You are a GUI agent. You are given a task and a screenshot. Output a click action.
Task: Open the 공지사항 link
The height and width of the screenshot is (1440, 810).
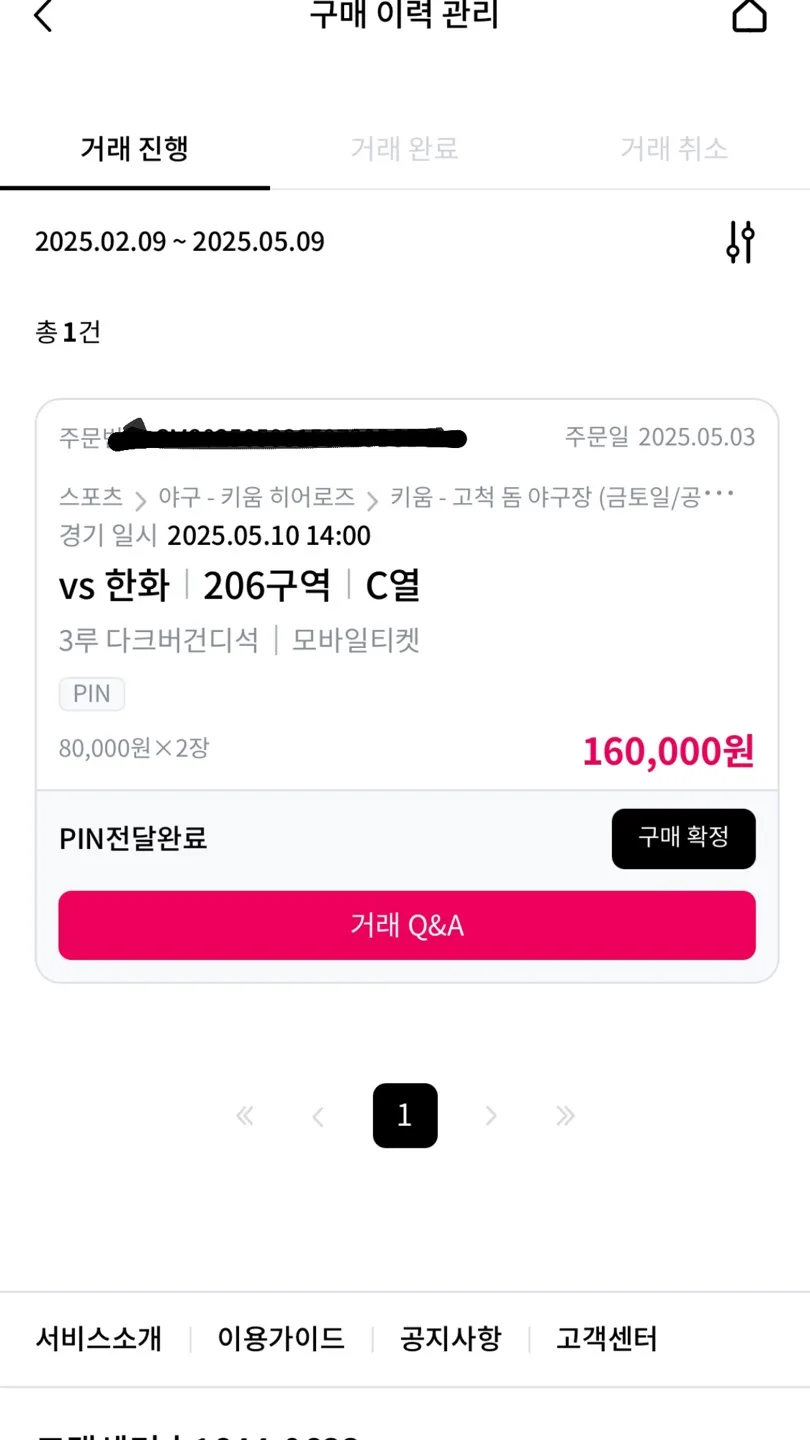[450, 1338]
